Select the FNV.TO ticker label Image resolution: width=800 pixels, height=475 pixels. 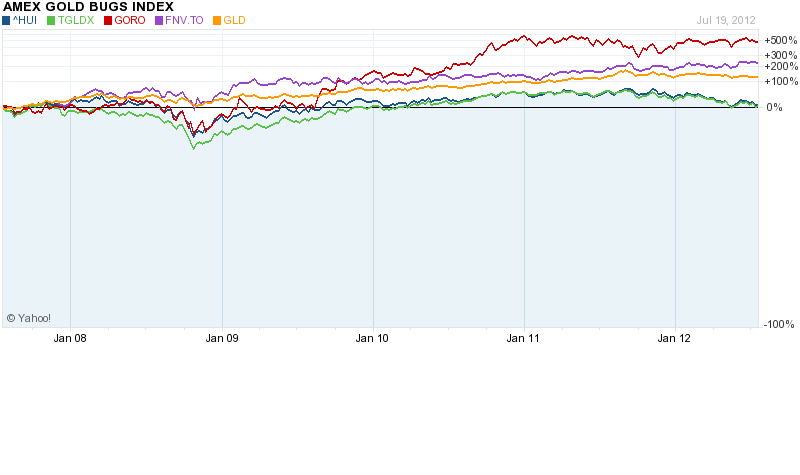(x=184, y=20)
